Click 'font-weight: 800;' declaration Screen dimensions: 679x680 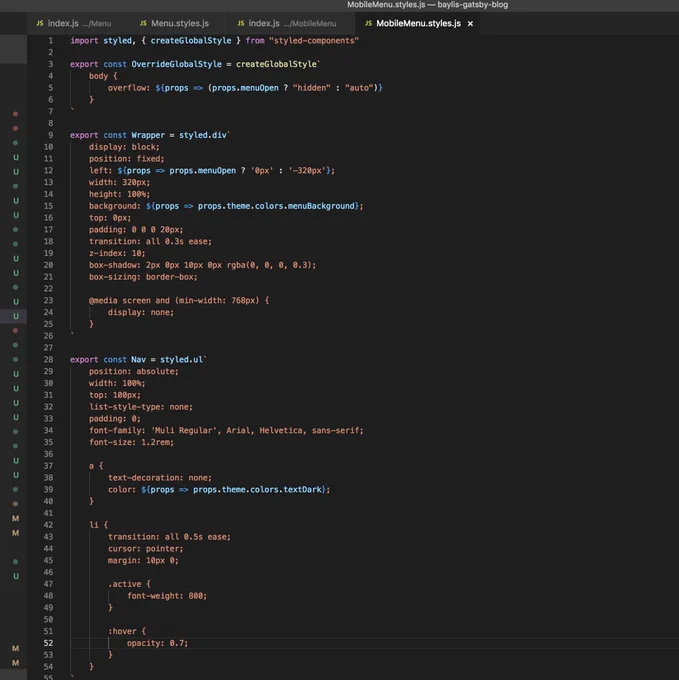click(x=167, y=596)
